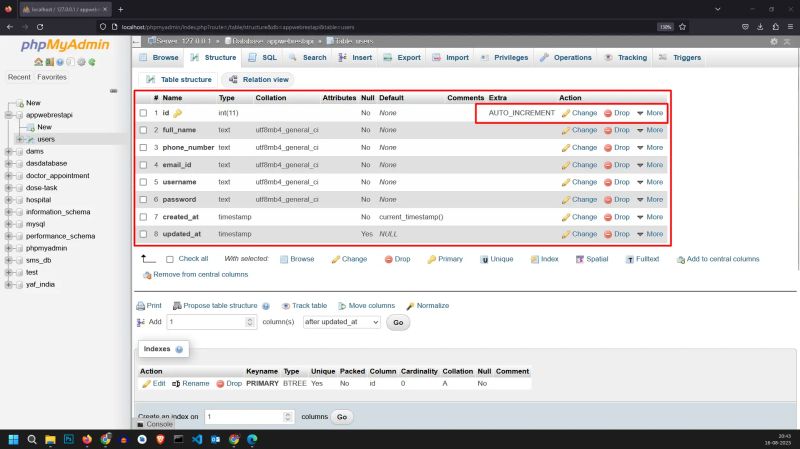Click the browser bookmark star icon
800x449 pixels.
(683, 27)
